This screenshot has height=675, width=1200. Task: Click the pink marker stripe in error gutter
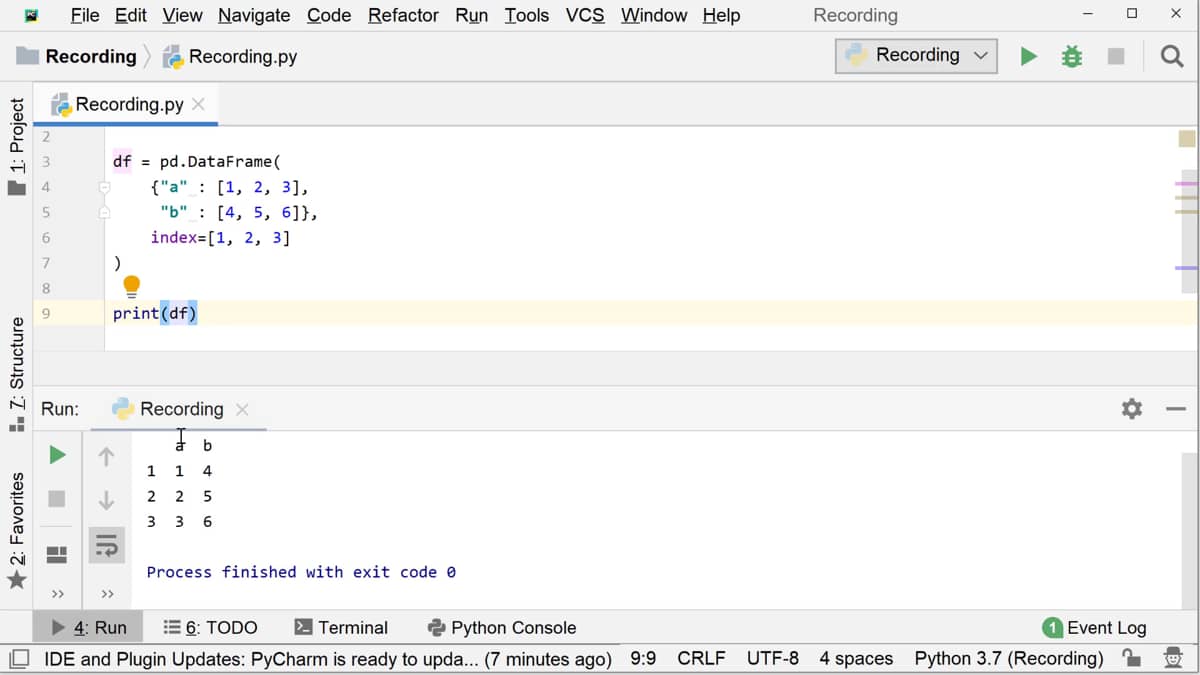tap(1186, 184)
